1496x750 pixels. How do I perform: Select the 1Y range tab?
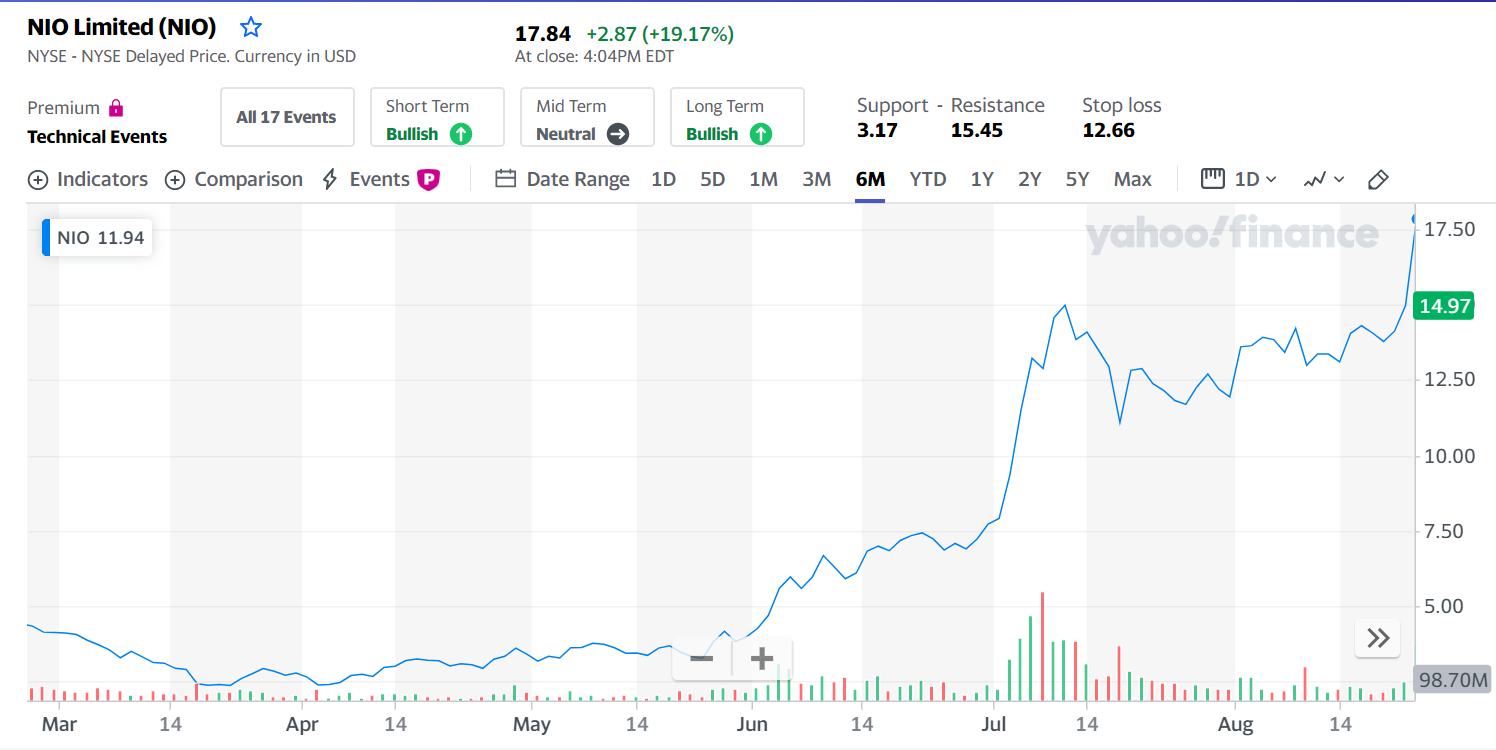[982, 180]
